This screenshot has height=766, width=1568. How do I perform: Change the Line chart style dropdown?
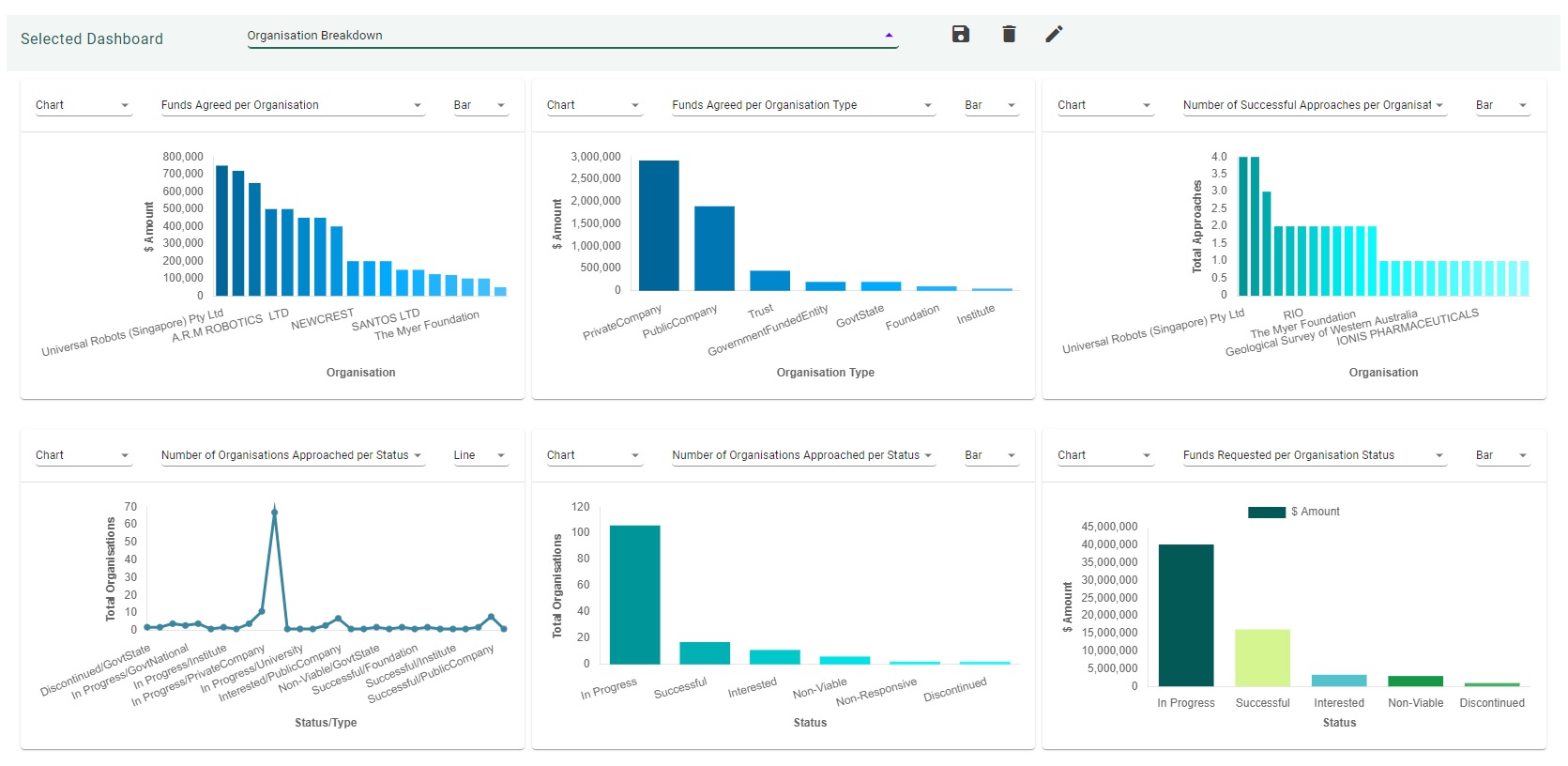[x=480, y=455]
